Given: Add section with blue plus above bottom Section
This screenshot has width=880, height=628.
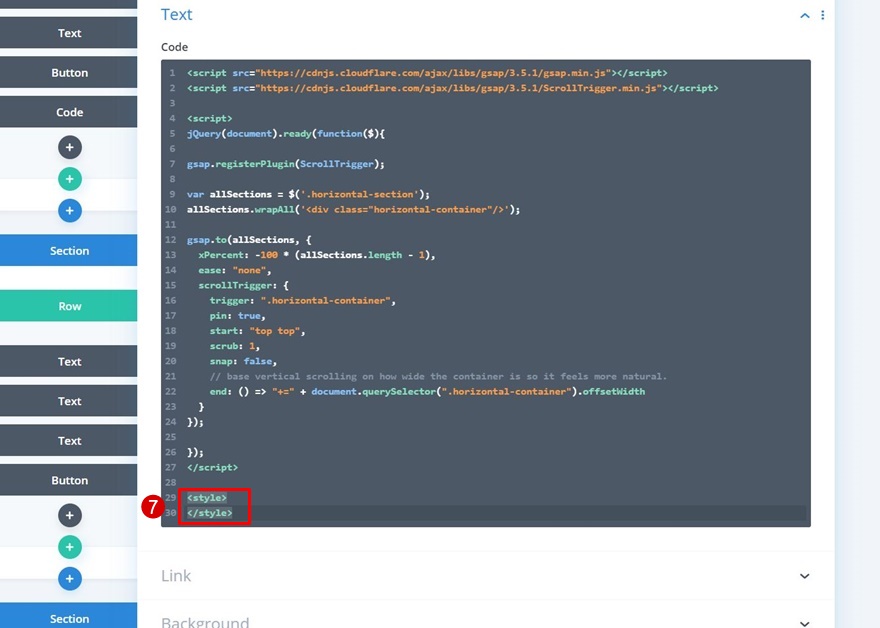Looking at the screenshot, I should tap(70, 579).
